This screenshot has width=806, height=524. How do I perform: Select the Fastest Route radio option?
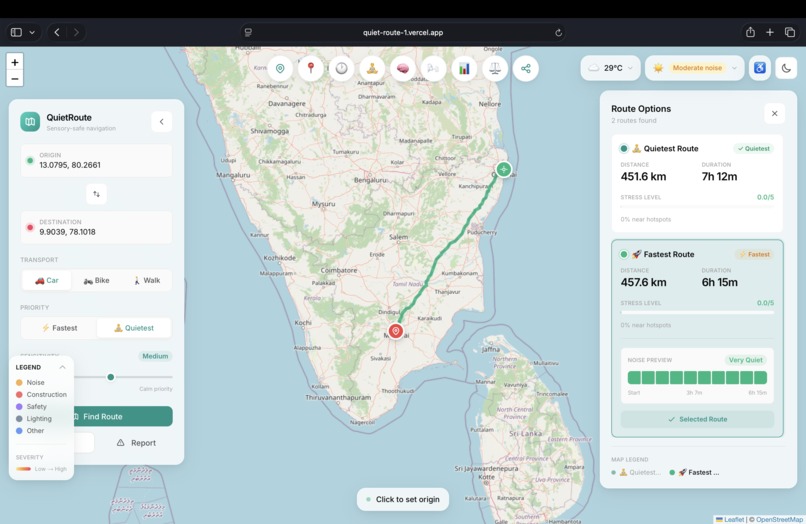click(x=624, y=254)
